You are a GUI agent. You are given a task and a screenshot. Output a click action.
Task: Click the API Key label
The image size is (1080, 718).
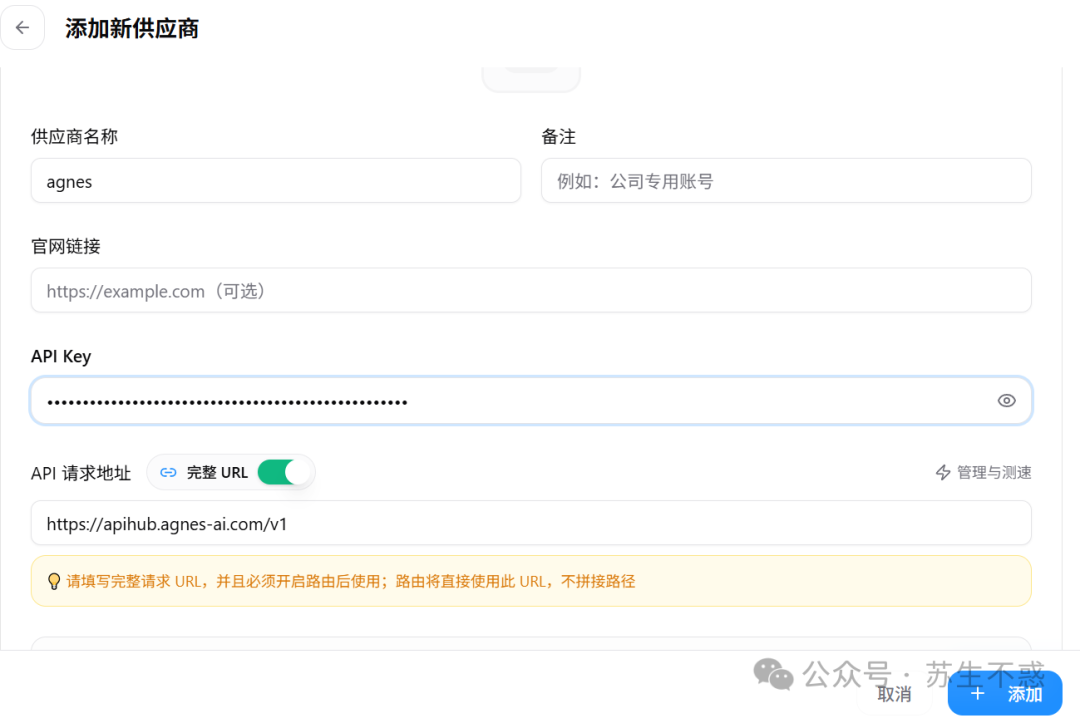coord(61,356)
